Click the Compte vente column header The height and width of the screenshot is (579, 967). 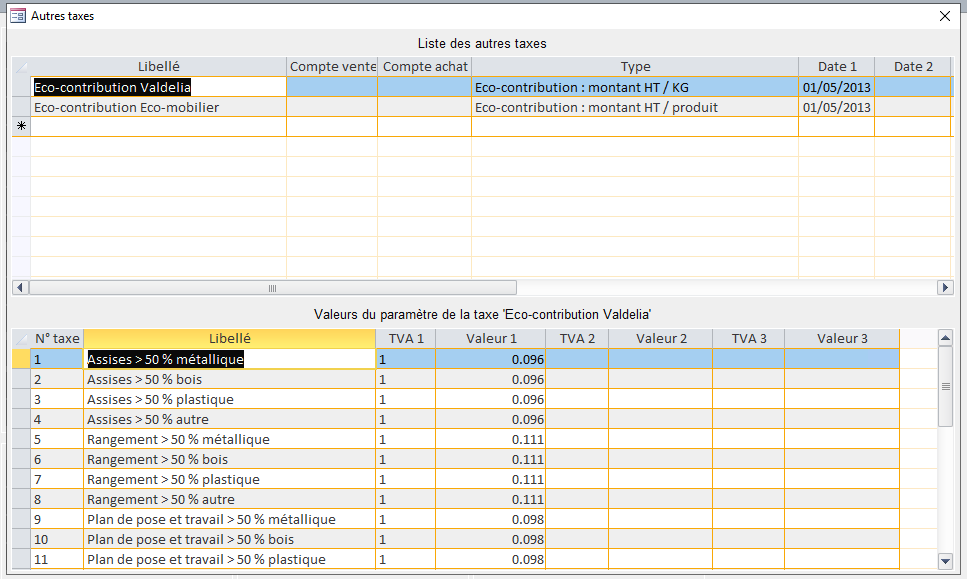332,67
